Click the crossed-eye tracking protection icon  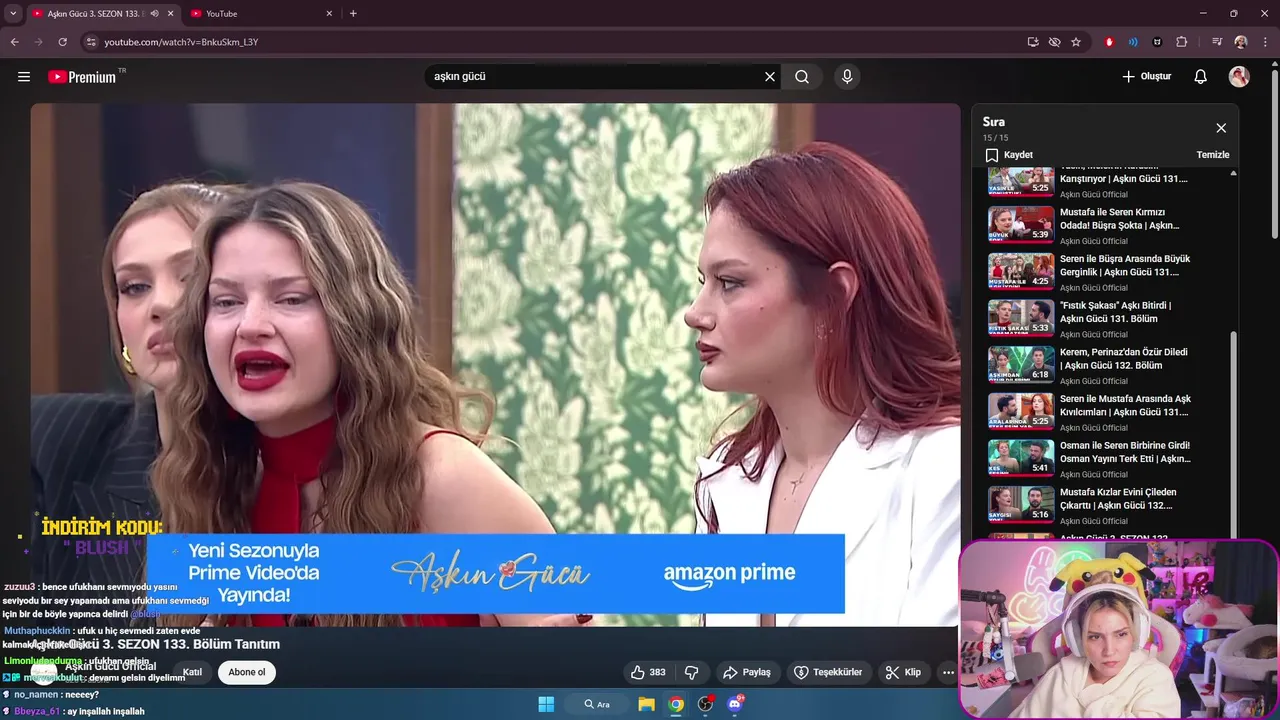point(1054,42)
